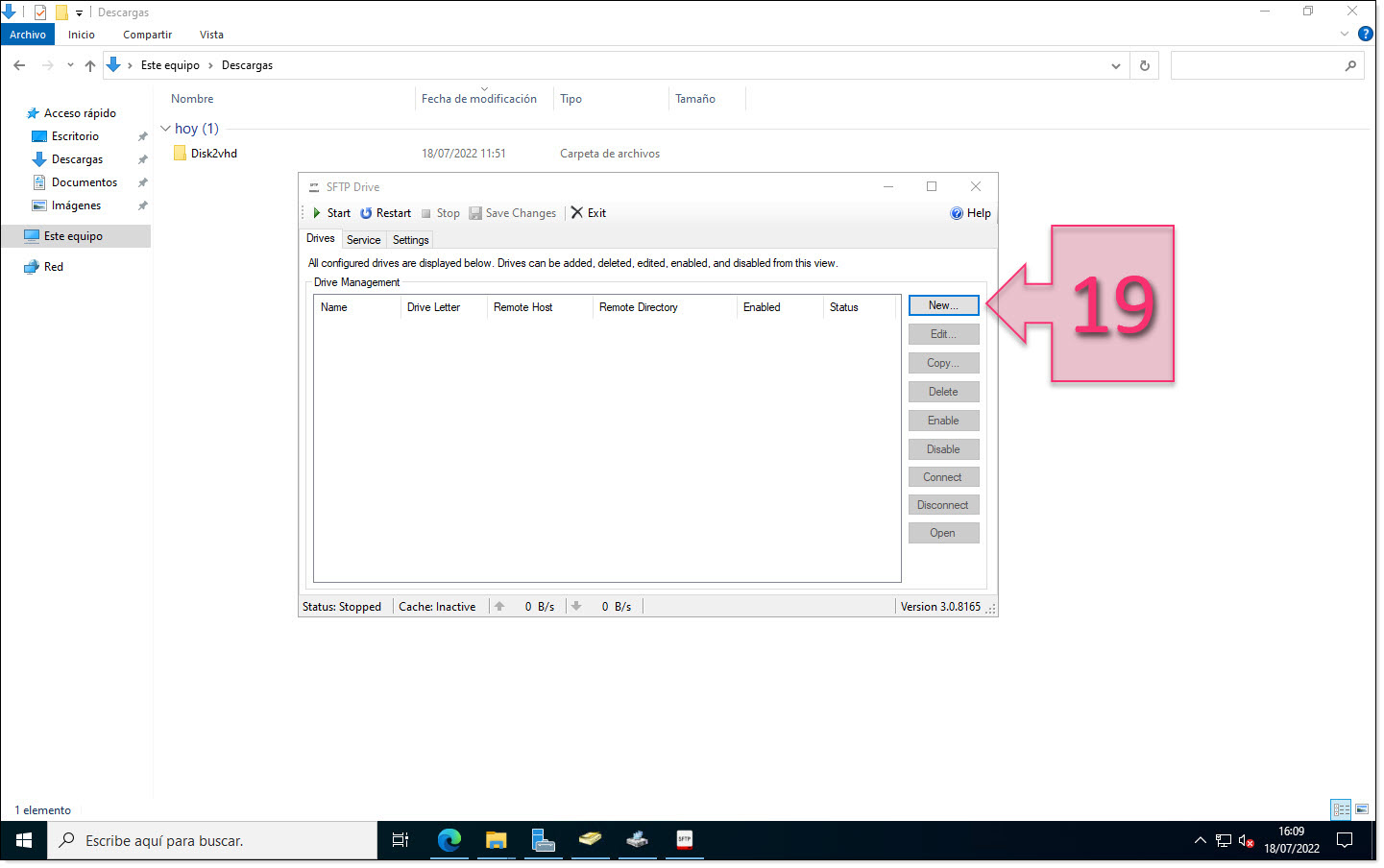
Task: Open Task View from taskbar
Action: point(401,840)
